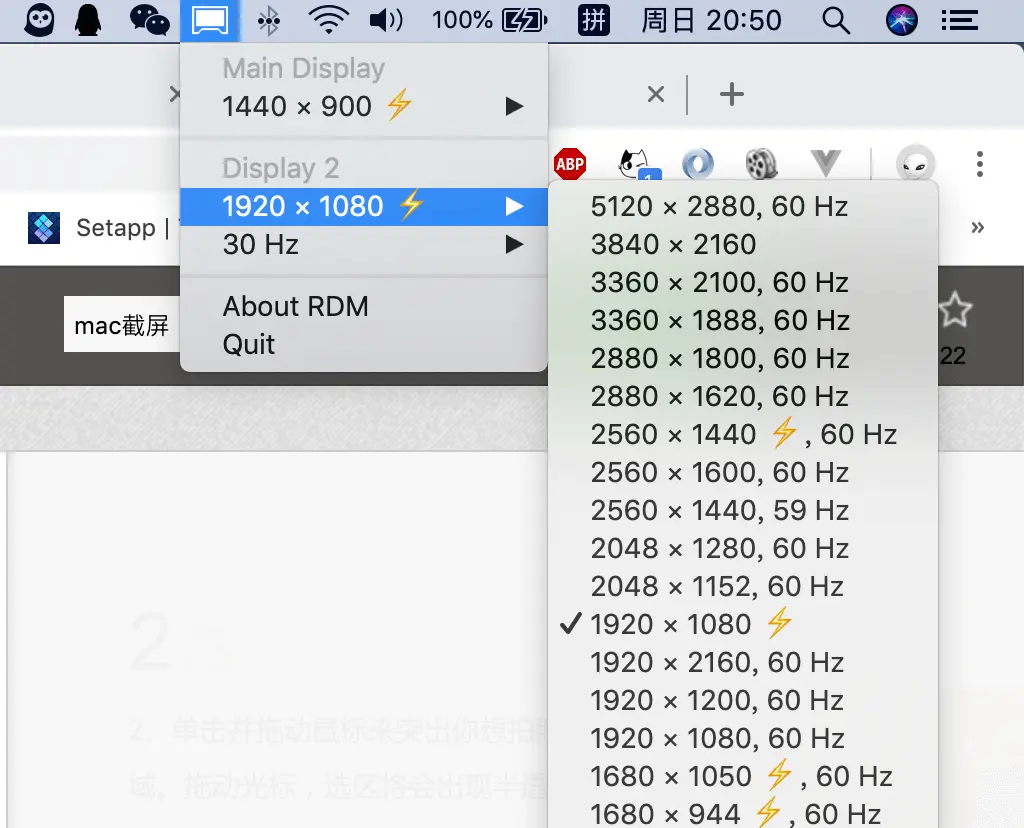Select 3360 × 2100, 60 Hz resolution
Screen dimensions: 1024x828
pyautogui.click(x=743, y=282)
